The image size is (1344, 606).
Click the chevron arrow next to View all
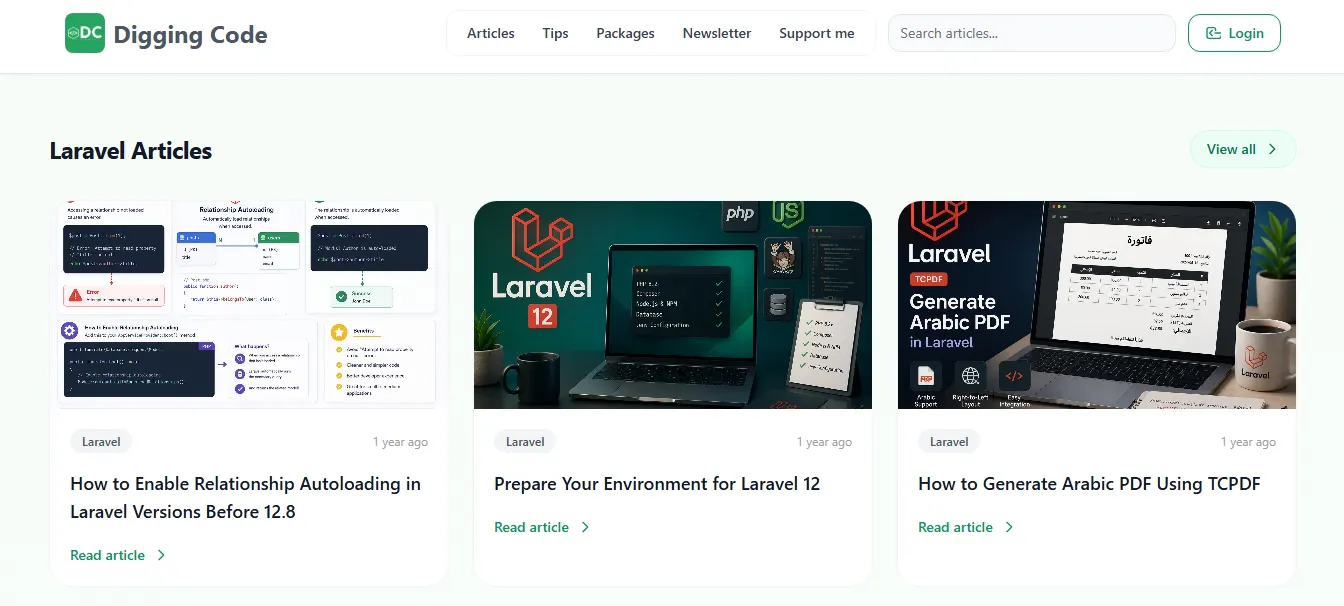click(1272, 149)
